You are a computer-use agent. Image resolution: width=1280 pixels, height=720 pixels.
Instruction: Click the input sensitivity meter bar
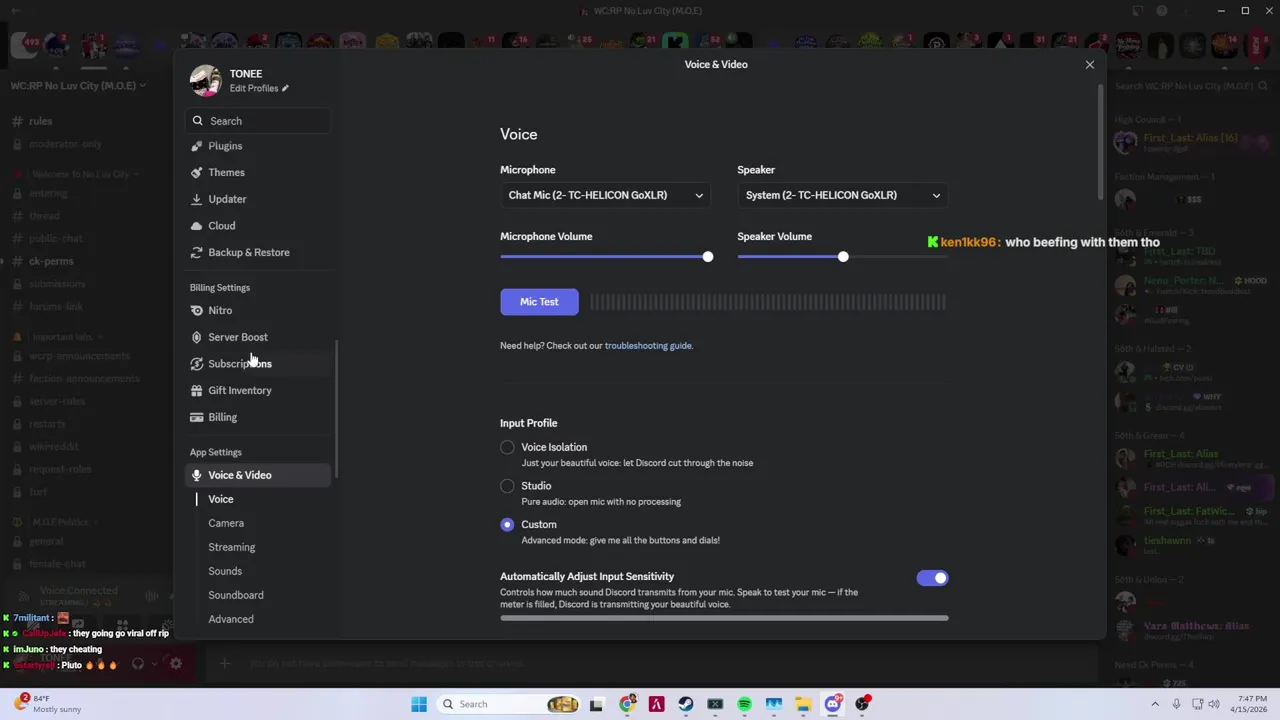coord(724,618)
